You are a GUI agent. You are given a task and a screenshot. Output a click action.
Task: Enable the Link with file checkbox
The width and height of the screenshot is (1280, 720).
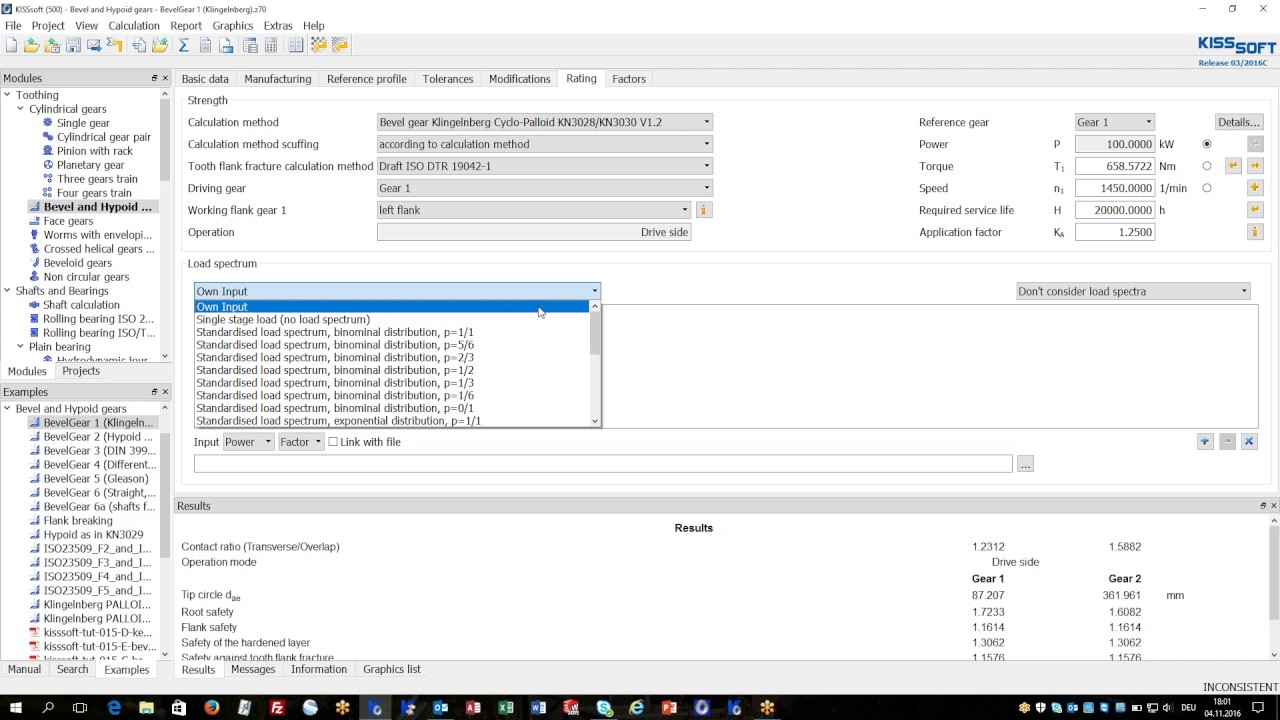pos(333,442)
